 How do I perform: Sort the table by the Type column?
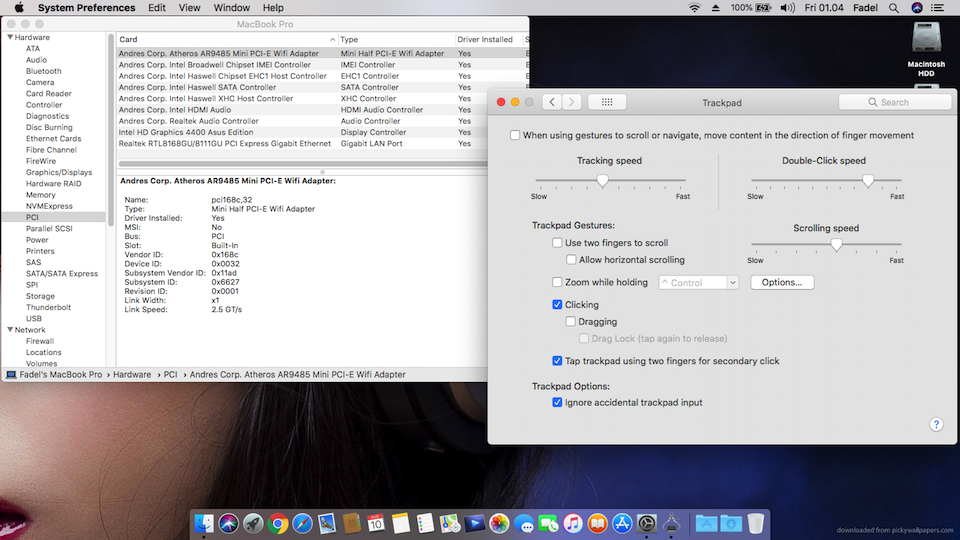396,39
